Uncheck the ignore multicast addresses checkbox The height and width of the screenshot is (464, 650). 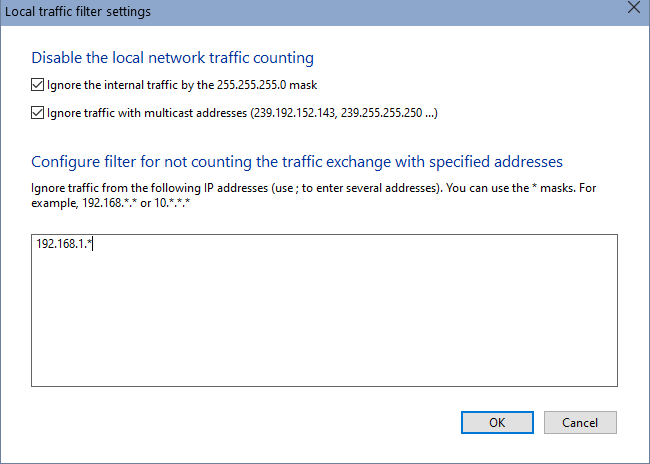[x=38, y=113]
